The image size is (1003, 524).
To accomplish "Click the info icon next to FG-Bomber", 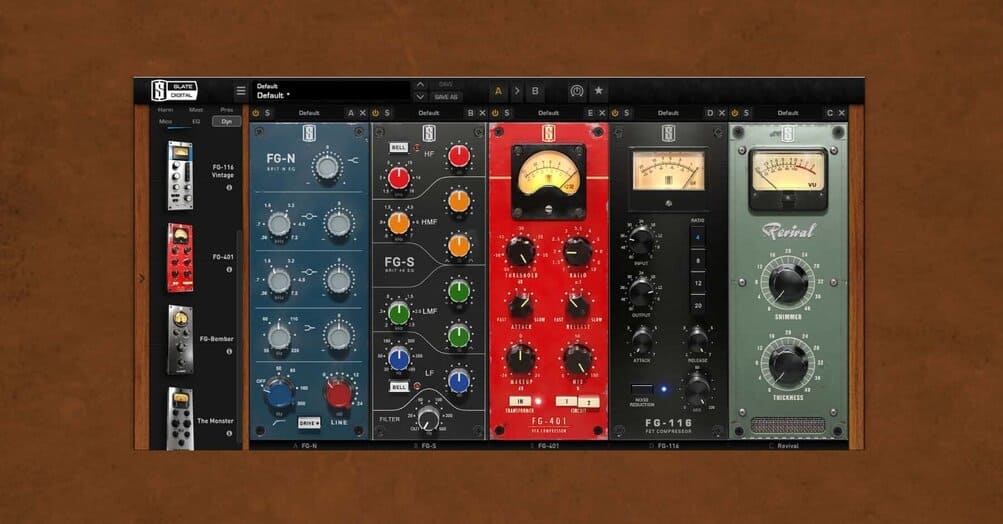I will tap(229, 351).
